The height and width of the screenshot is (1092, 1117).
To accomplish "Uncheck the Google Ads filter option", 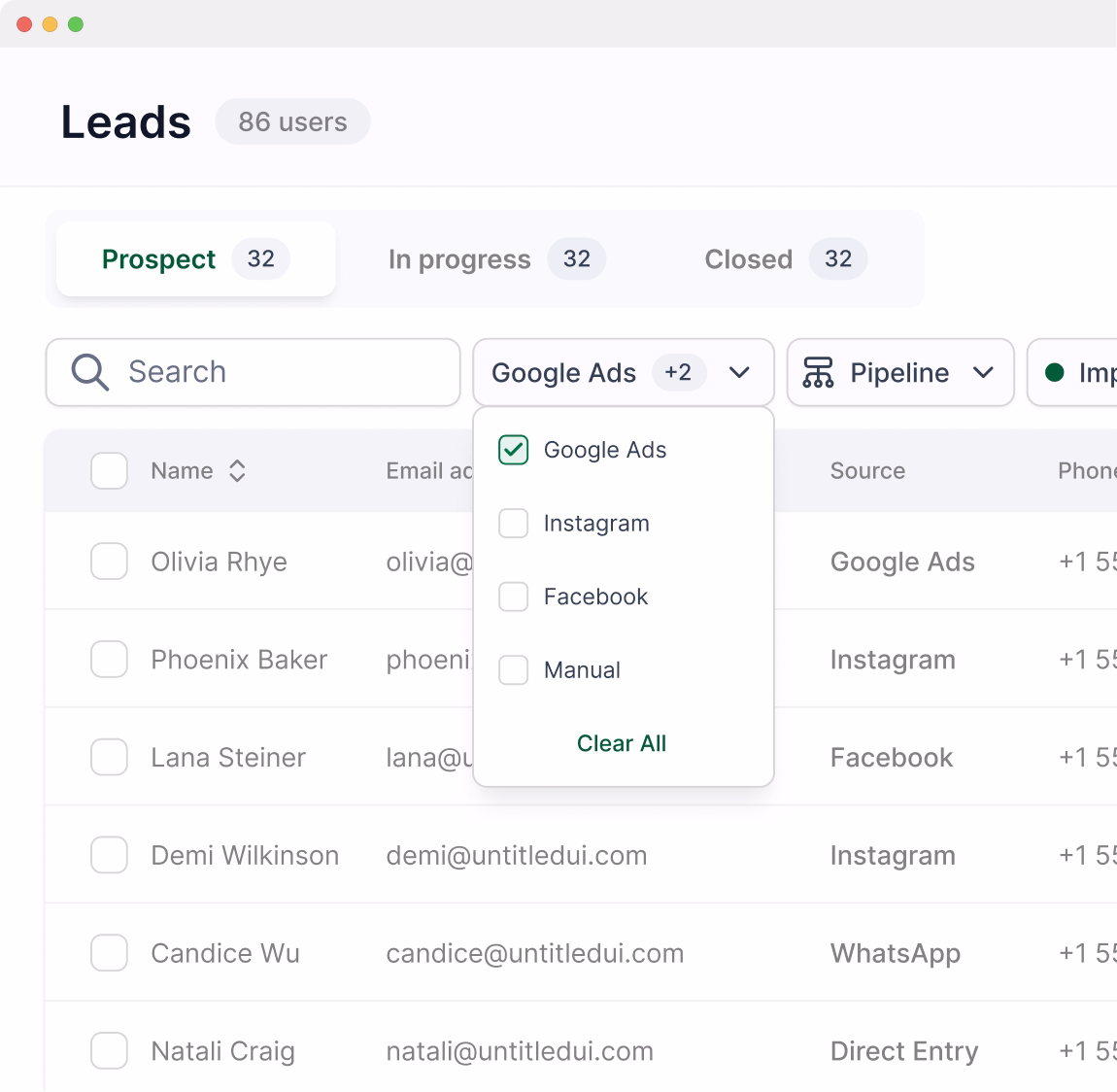I will tap(513, 450).
